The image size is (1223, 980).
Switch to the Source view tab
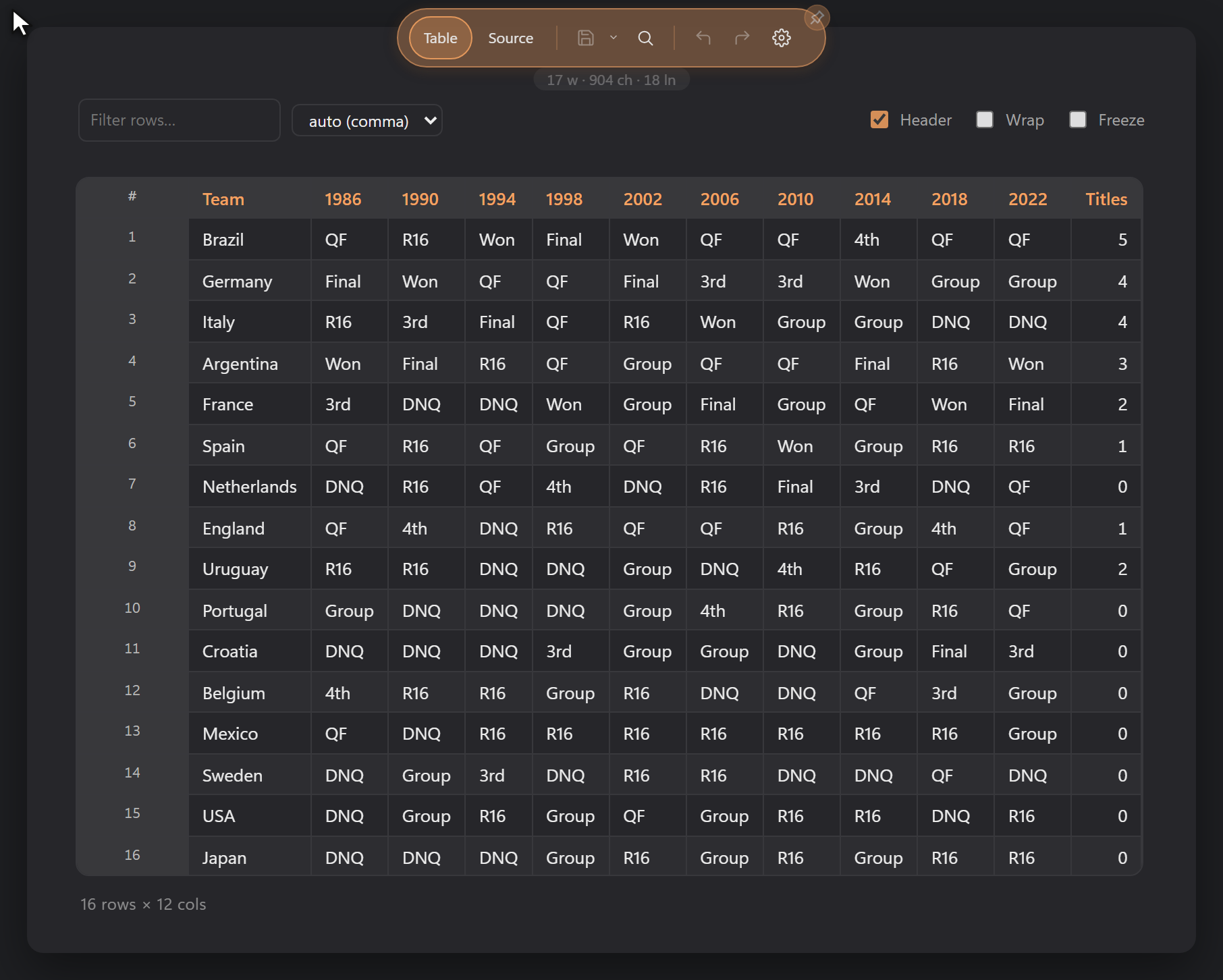pyautogui.click(x=511, y=38)
